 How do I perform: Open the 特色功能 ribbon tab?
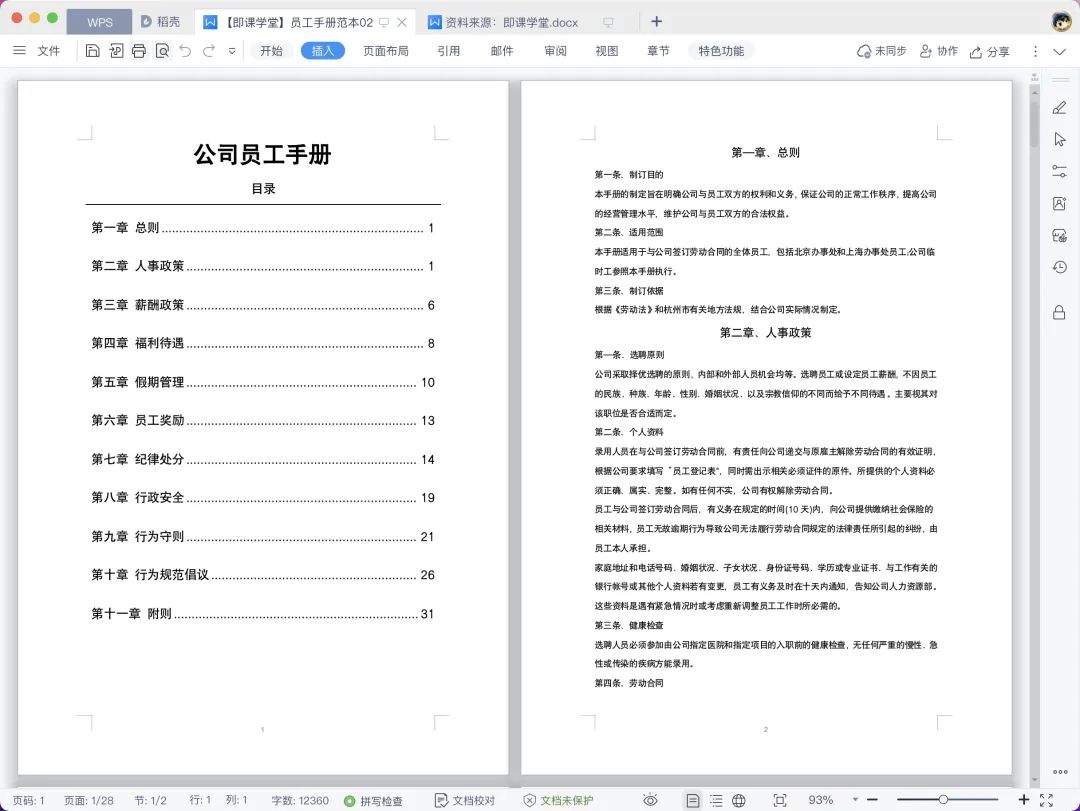[x=721, y=51]
